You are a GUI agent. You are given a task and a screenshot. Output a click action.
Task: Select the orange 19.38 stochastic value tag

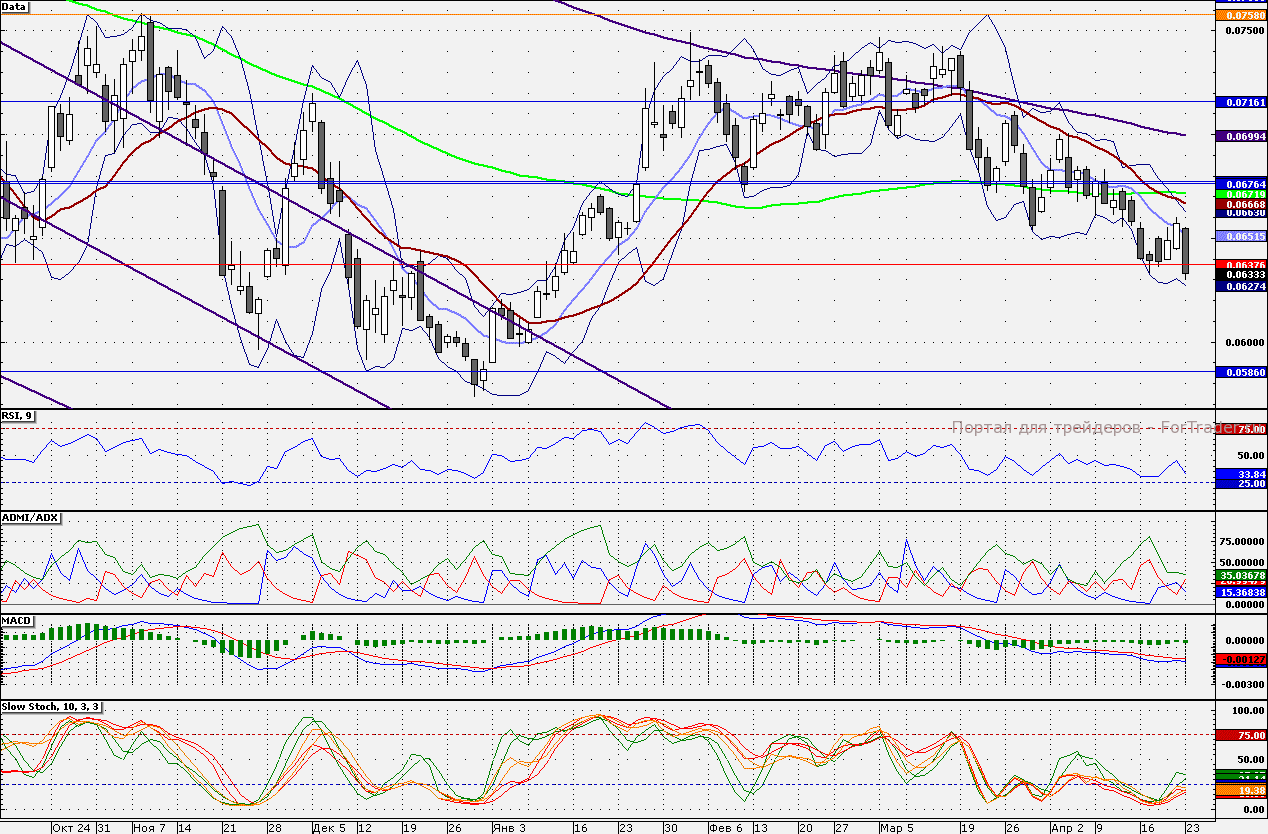1240,790
